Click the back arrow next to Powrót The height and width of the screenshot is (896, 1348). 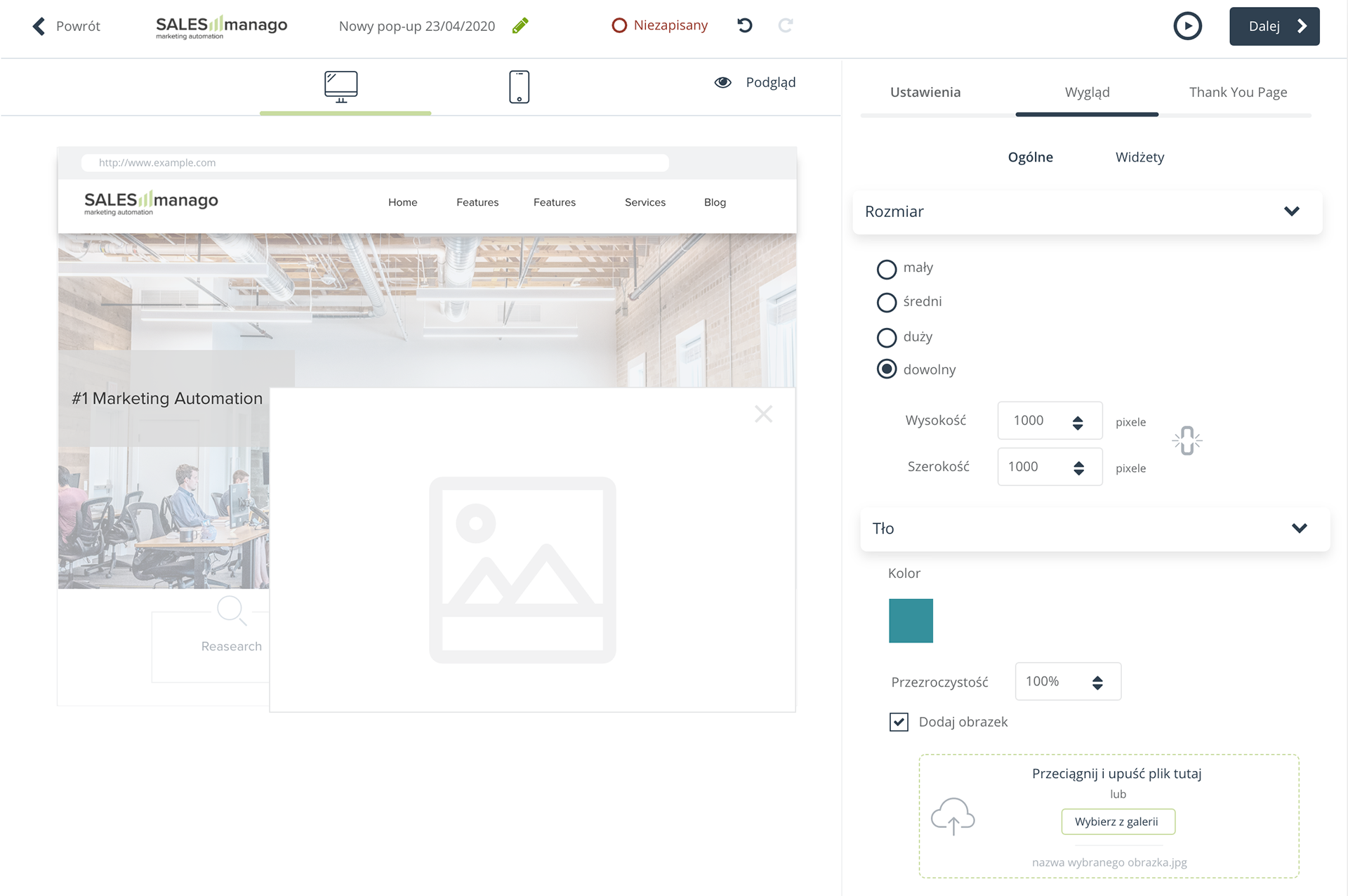coord(39,26)
